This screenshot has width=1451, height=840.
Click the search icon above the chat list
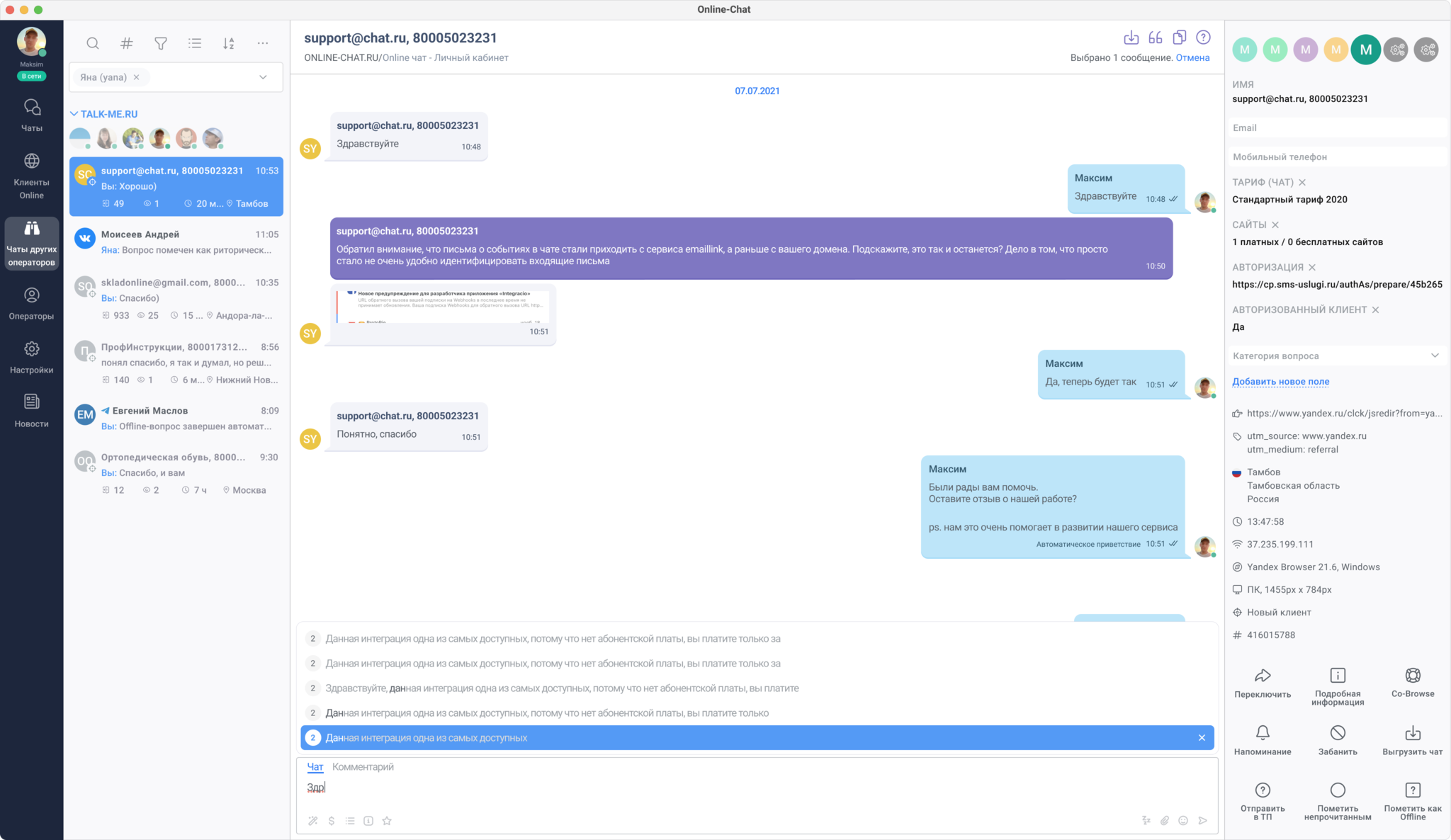tap(93, 43)
